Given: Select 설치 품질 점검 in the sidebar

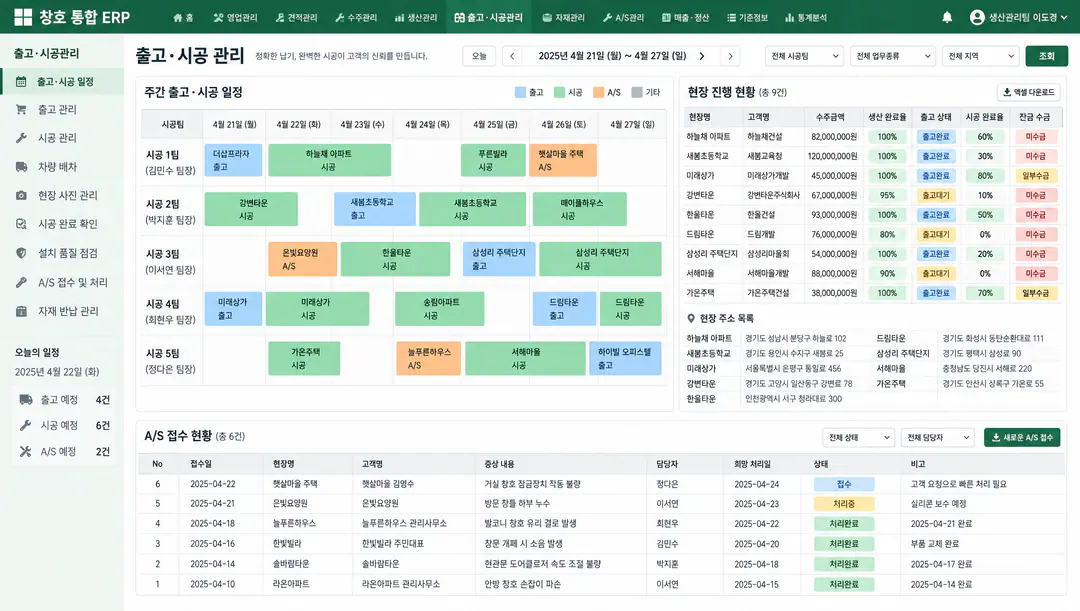Looking at the screenshot, I should [x=62, y=253].
